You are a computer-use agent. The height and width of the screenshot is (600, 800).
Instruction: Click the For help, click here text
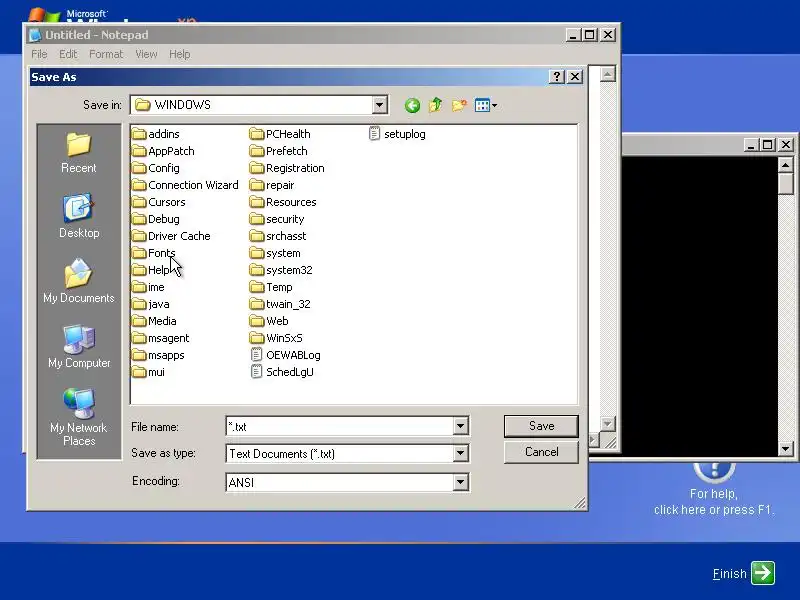(714, 502)
